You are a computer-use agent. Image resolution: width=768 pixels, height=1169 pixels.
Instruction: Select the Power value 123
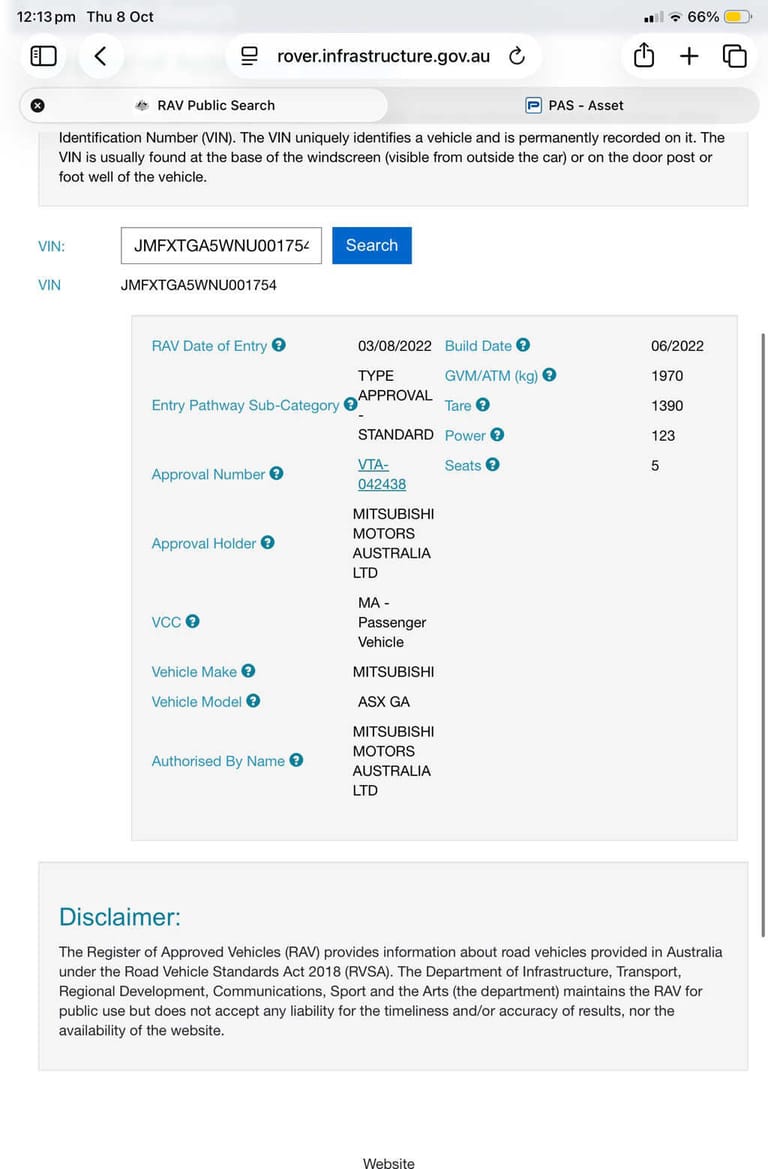pos(663,435)
